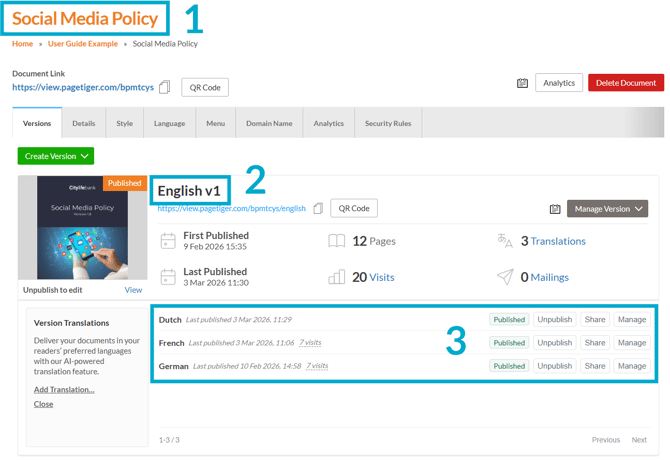This screenshot has width=670, height=460.
Task: Click the Last Published calendar icon
Action: point(168,277)
